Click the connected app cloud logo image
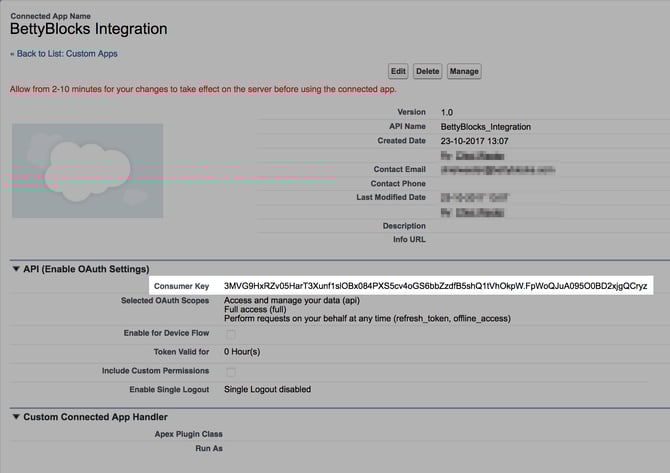This screenshot has height=473, width=670. [88, 171]
